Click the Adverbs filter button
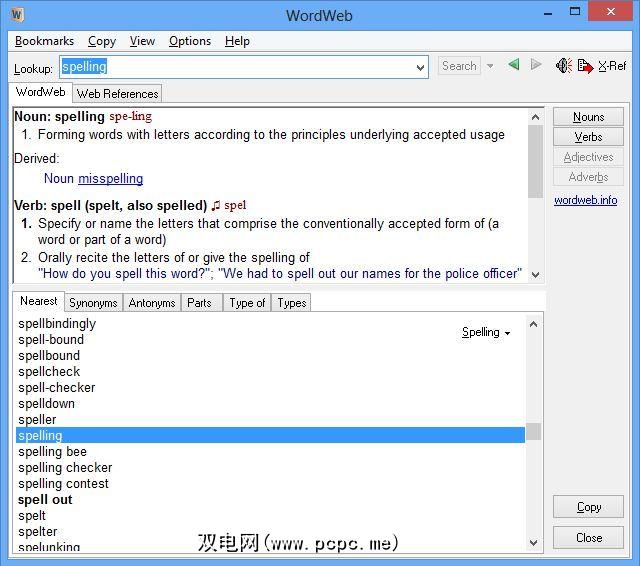Viewport: 640px width, 566px height. coord(588,177)
